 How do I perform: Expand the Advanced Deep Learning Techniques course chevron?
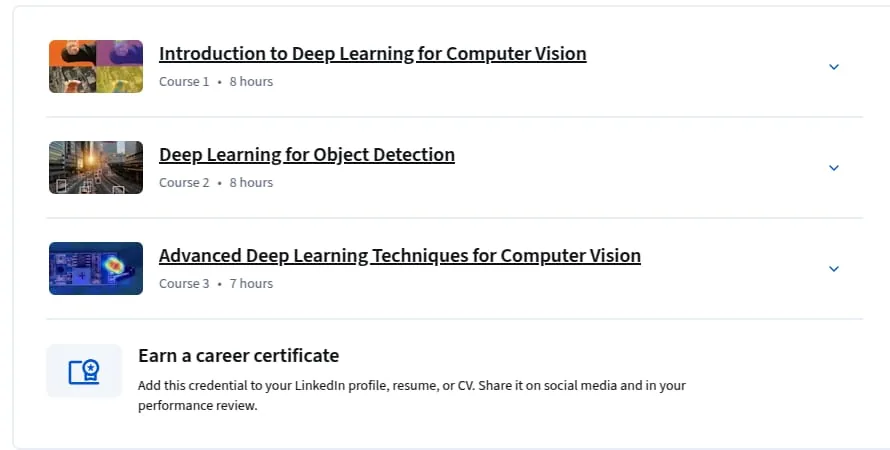[834, 269]
